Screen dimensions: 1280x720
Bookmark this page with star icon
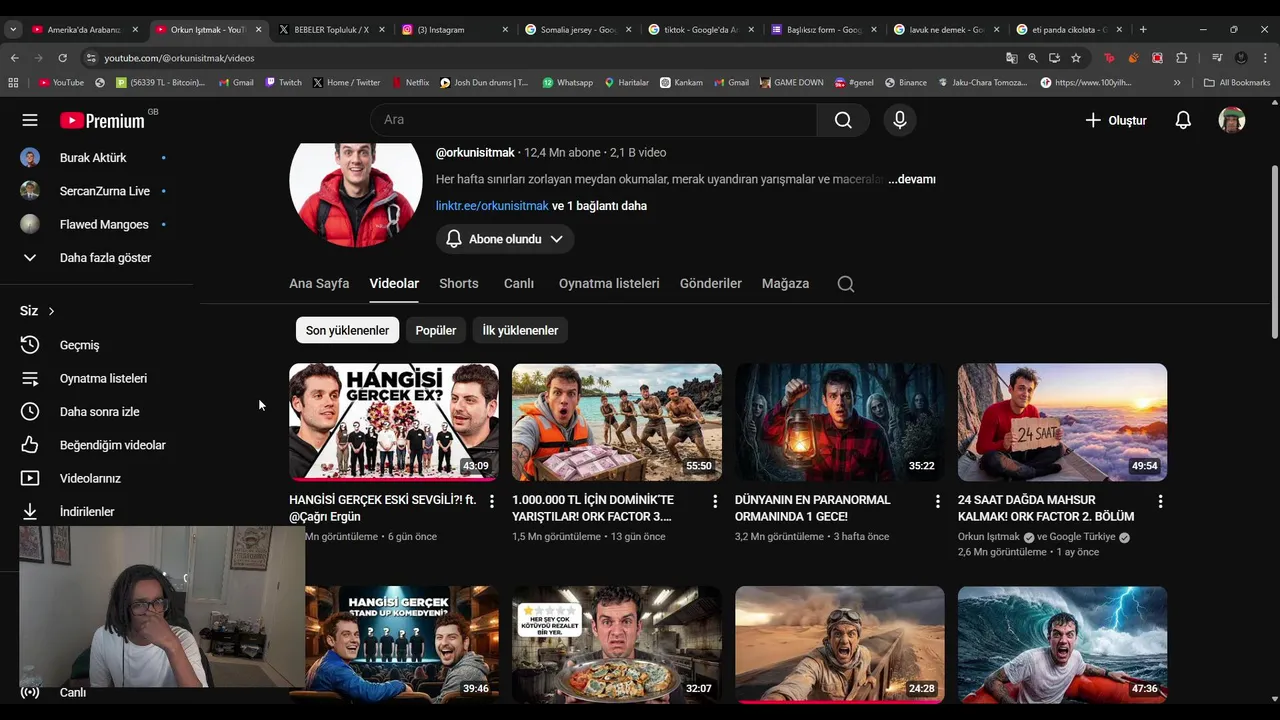pos(1076,58)
